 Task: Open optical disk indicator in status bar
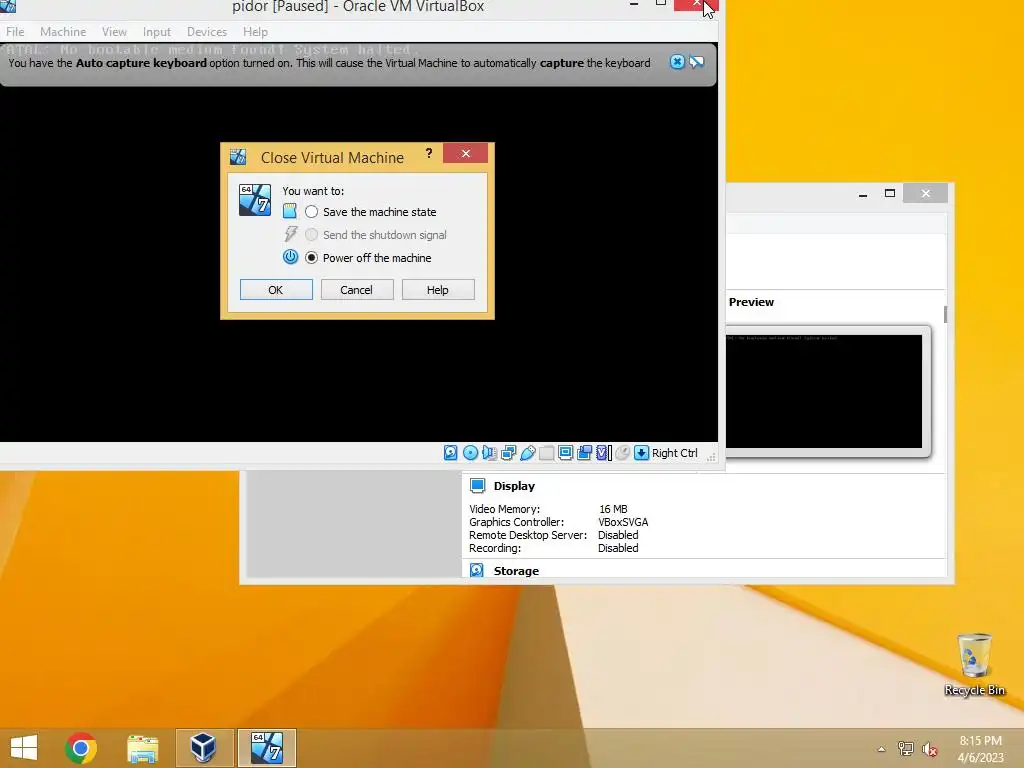click(470, 453)
